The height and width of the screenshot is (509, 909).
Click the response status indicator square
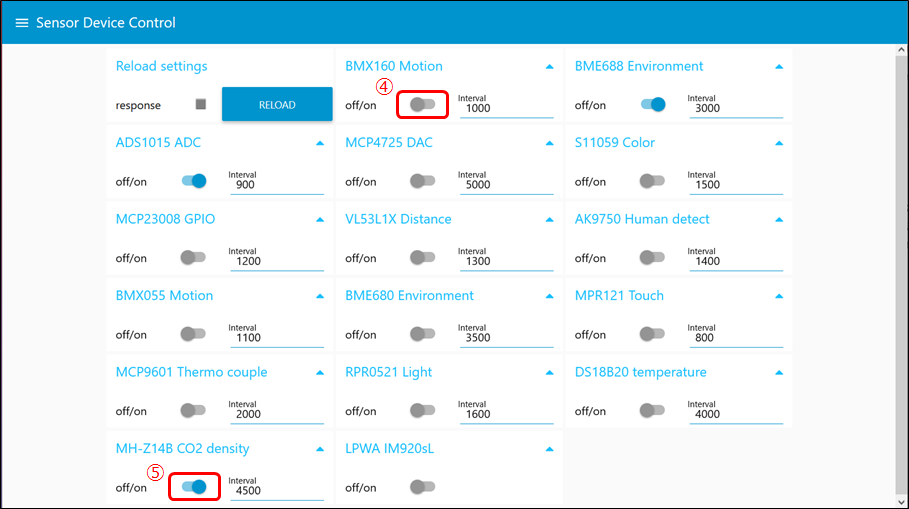pyautogui.click(x=200, y=105)
